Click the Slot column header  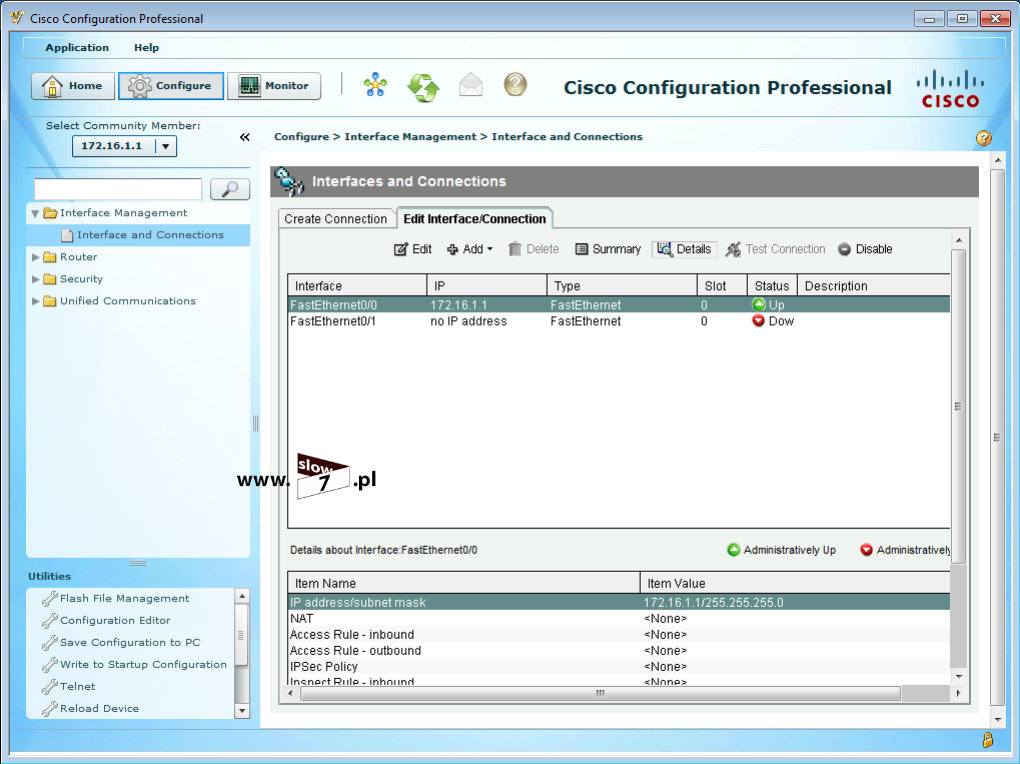[x=722, y=286]
